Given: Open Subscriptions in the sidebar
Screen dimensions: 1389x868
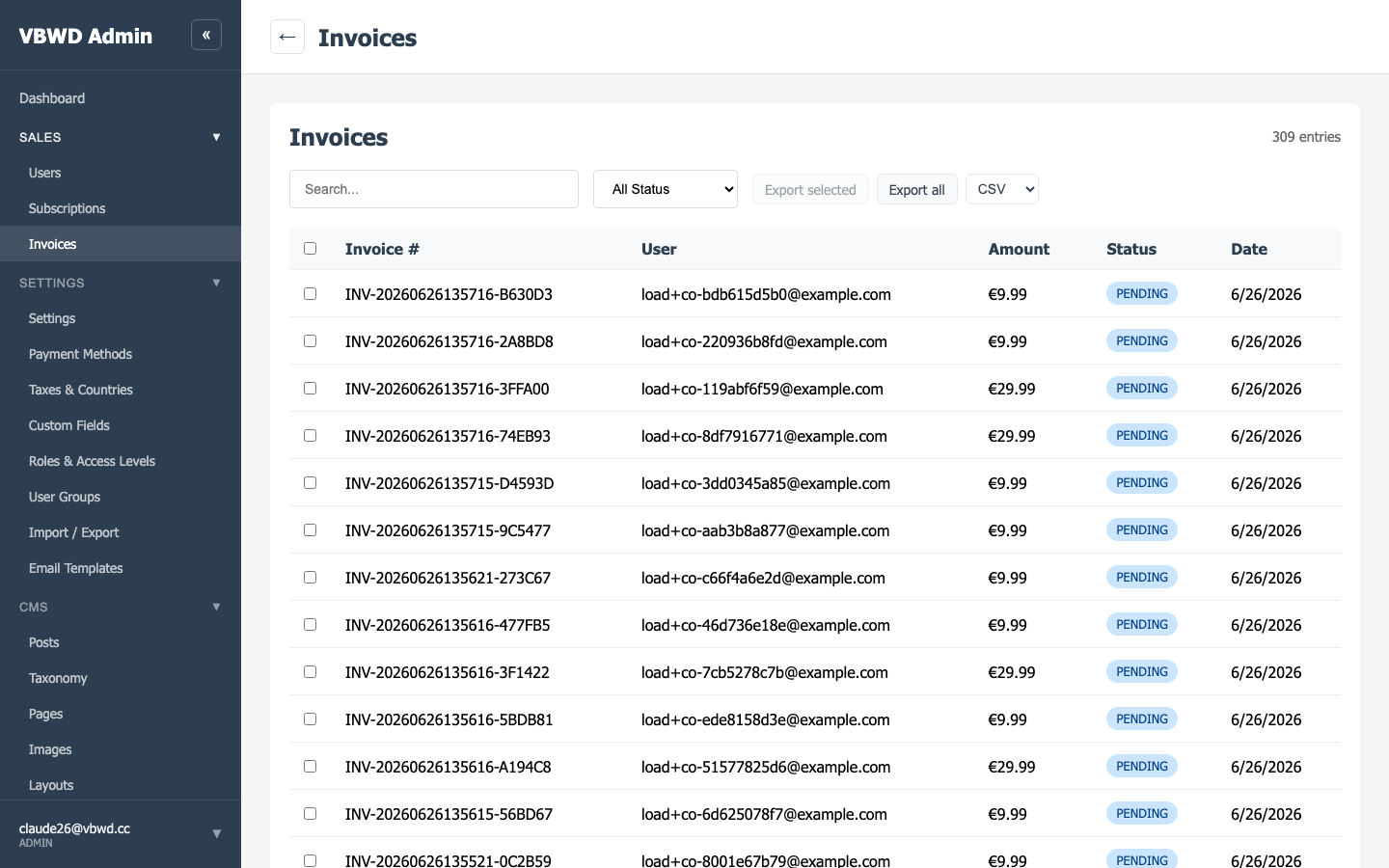Looking at the screenshot, I should point(121,208).
